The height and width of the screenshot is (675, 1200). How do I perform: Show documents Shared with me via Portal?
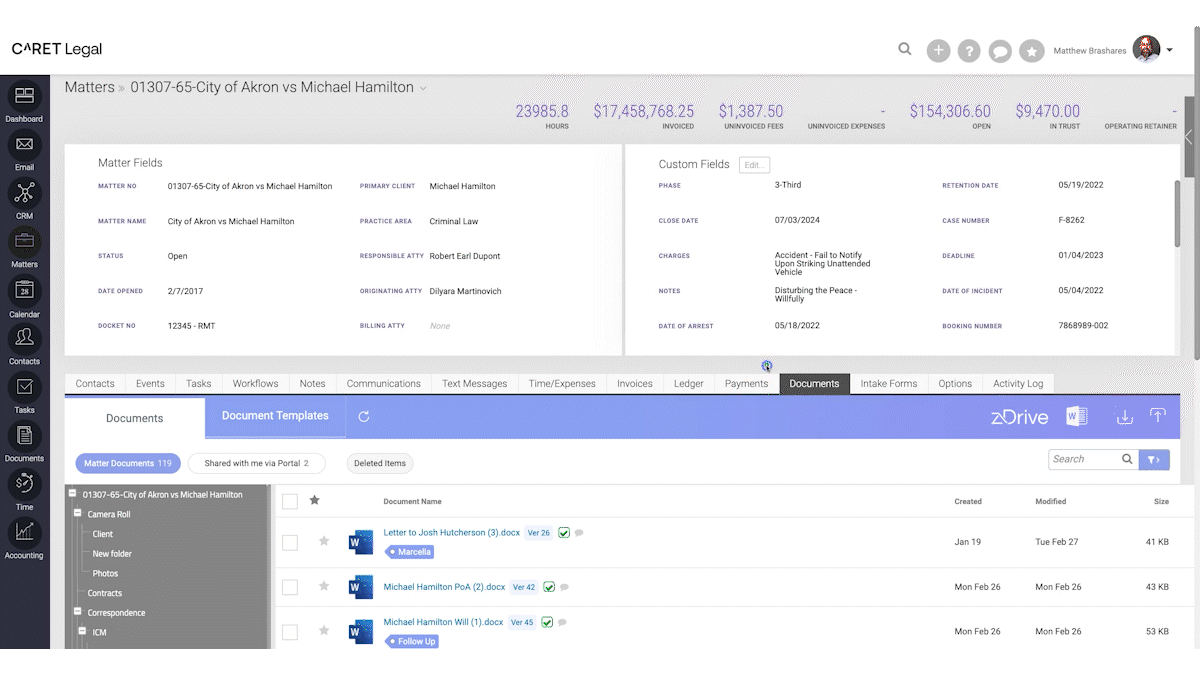[x=257, y=463]
